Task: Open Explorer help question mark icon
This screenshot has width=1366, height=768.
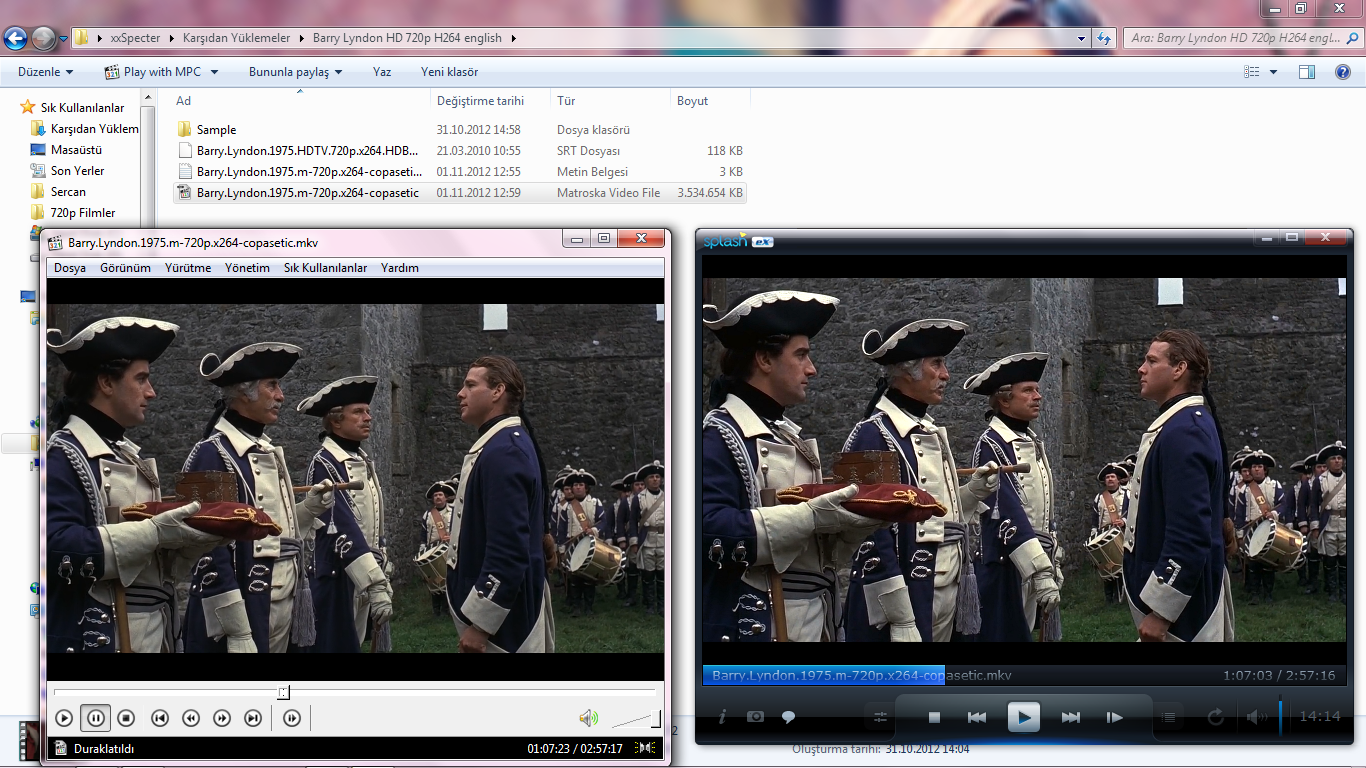Action: click(x=1343, y=72)
